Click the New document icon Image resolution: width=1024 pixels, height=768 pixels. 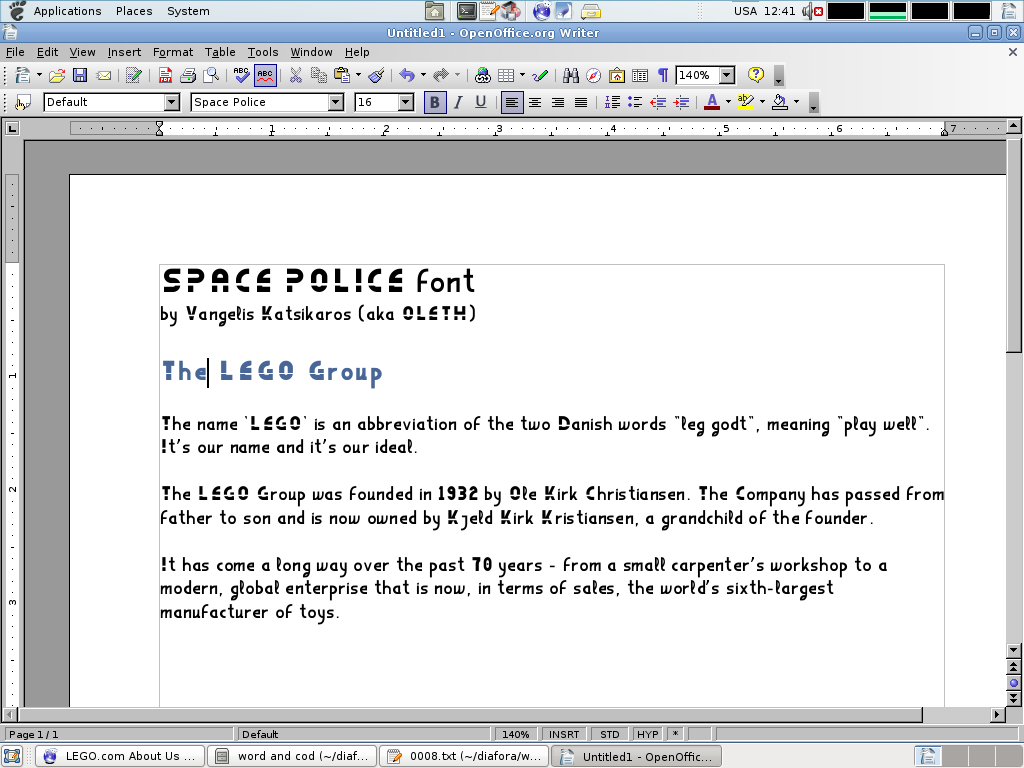coord(22,76)
